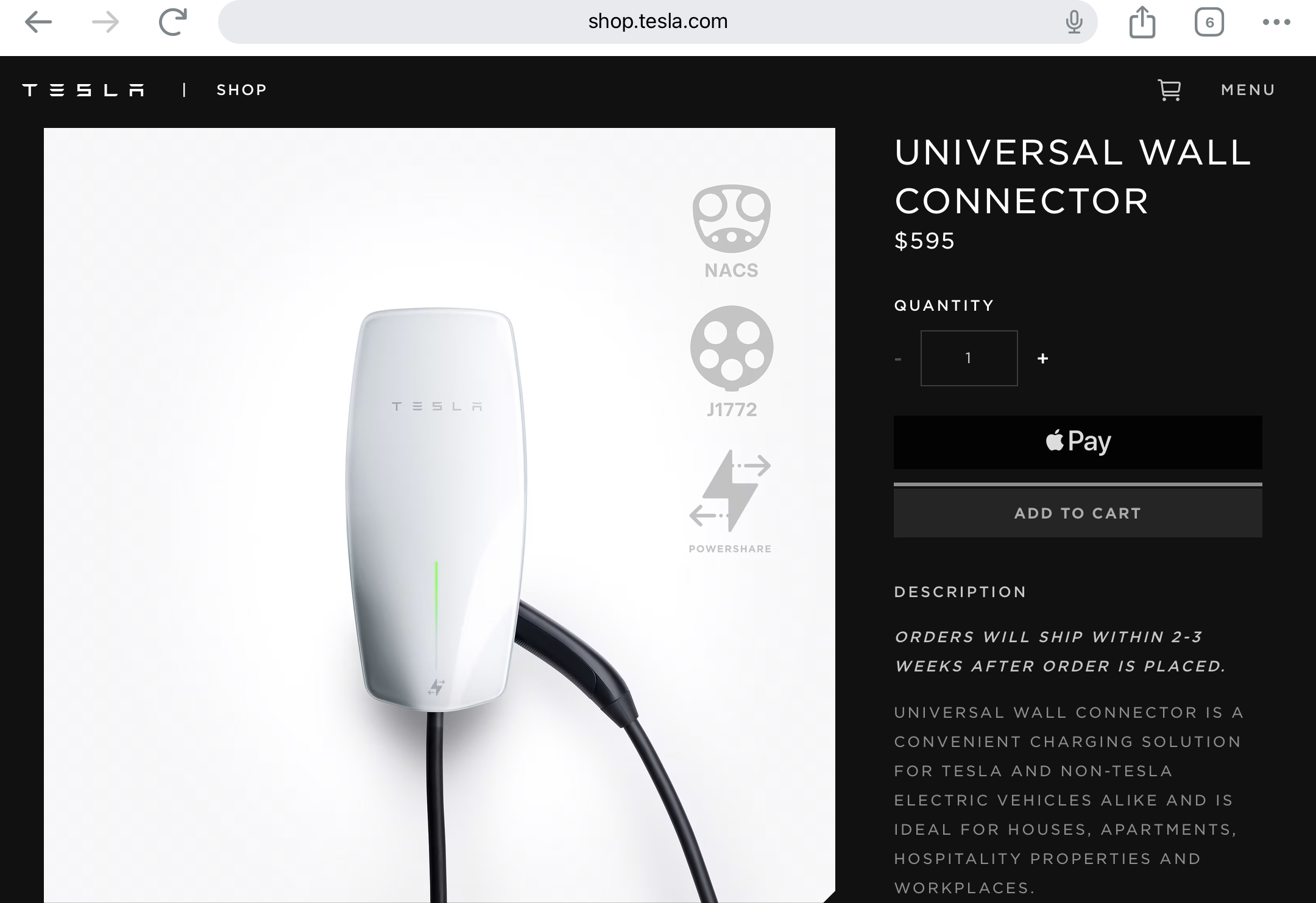This screenshot has width=1316, height=903.
Task: Open the browser's three-dots more options
Action: pyautogui.click(x=1276, y=22)
